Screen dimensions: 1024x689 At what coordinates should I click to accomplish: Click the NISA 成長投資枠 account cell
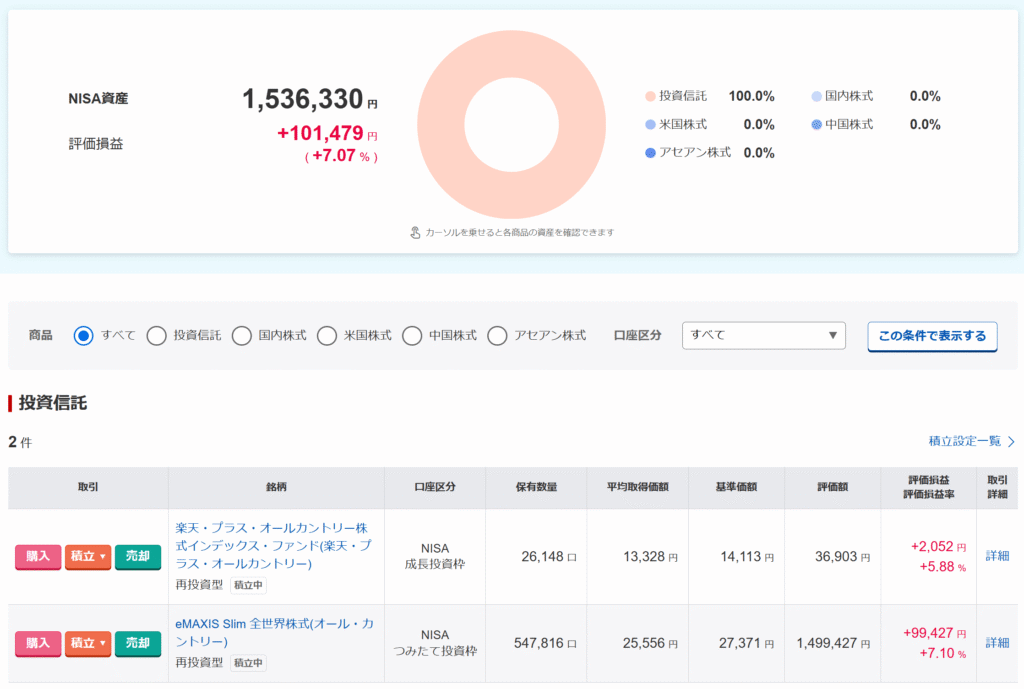(x=435, y=556)
